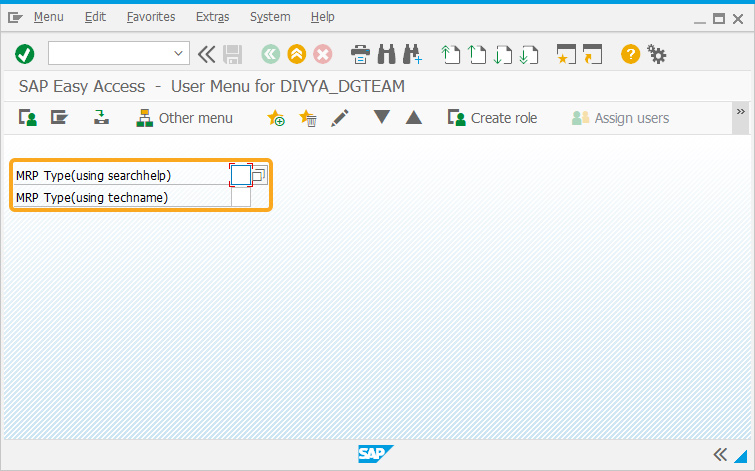The image size is (755, 471).
Task: Open the Extras menu
Action: coord(212,17)
